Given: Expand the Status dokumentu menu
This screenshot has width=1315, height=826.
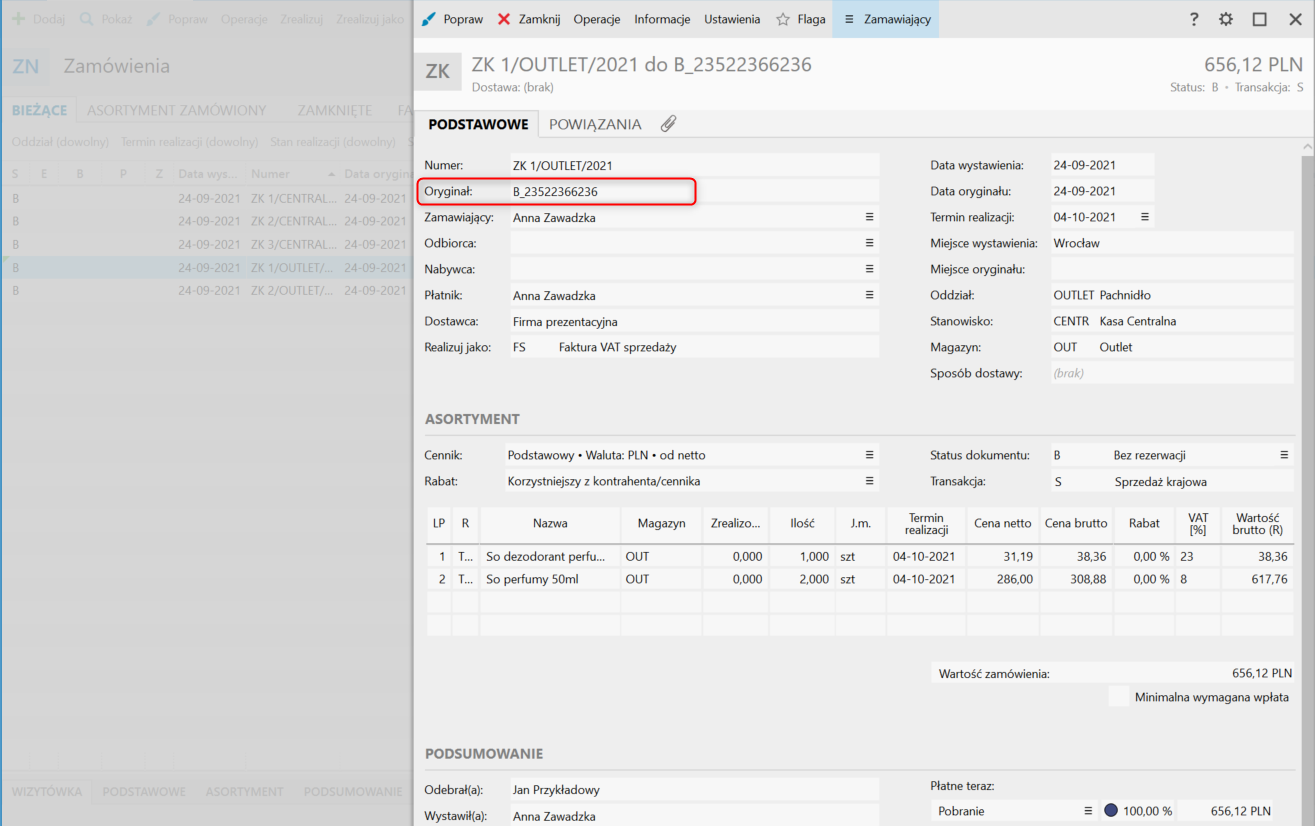Looking at the screenshot, I should [x=1284, y=455].
